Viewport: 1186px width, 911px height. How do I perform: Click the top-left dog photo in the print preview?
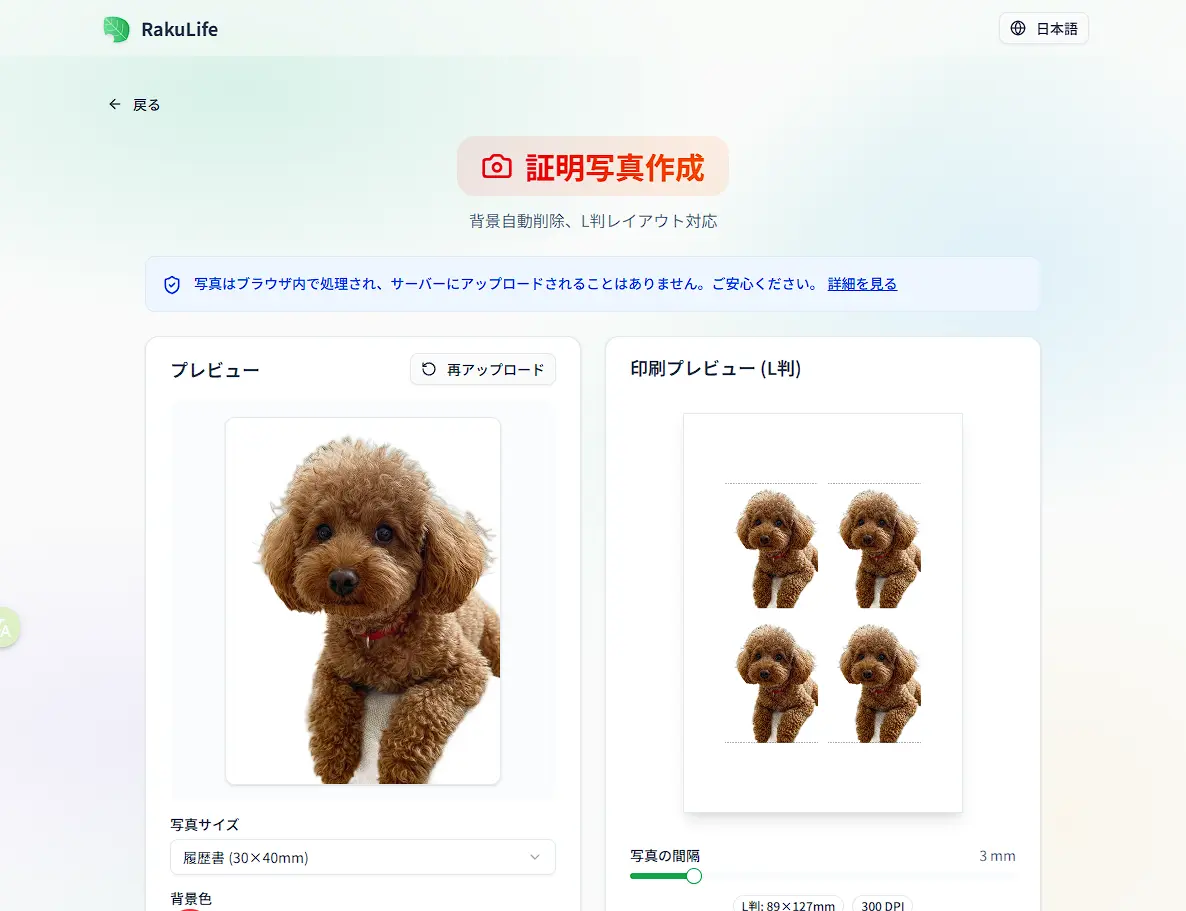click(x=772, y=547)
